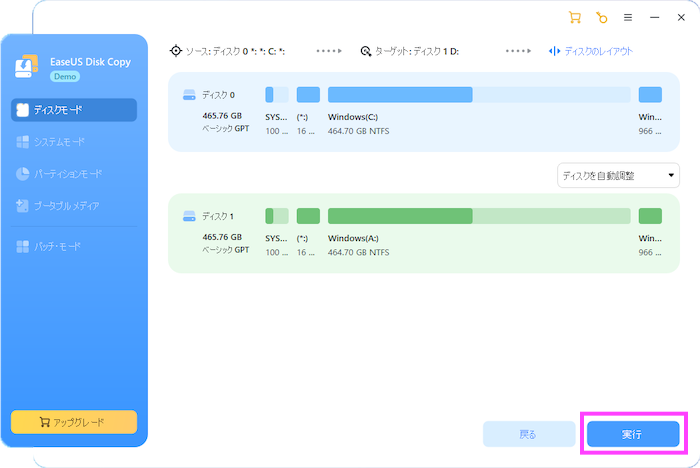Close the EaseUS Disk Copy window

coord(681,17)
